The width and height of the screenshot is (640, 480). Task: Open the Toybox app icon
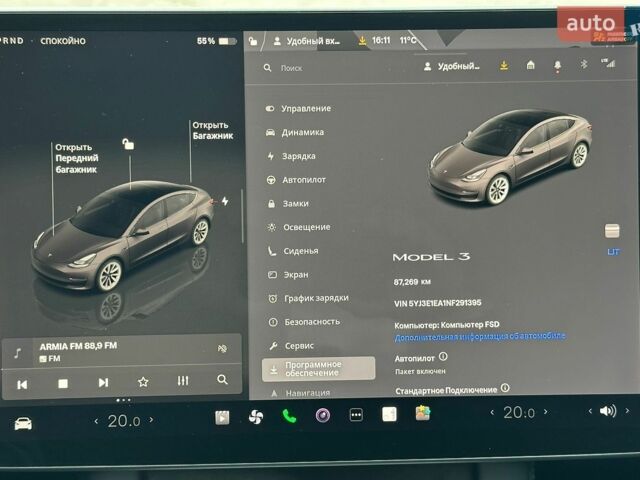point(423,413)
